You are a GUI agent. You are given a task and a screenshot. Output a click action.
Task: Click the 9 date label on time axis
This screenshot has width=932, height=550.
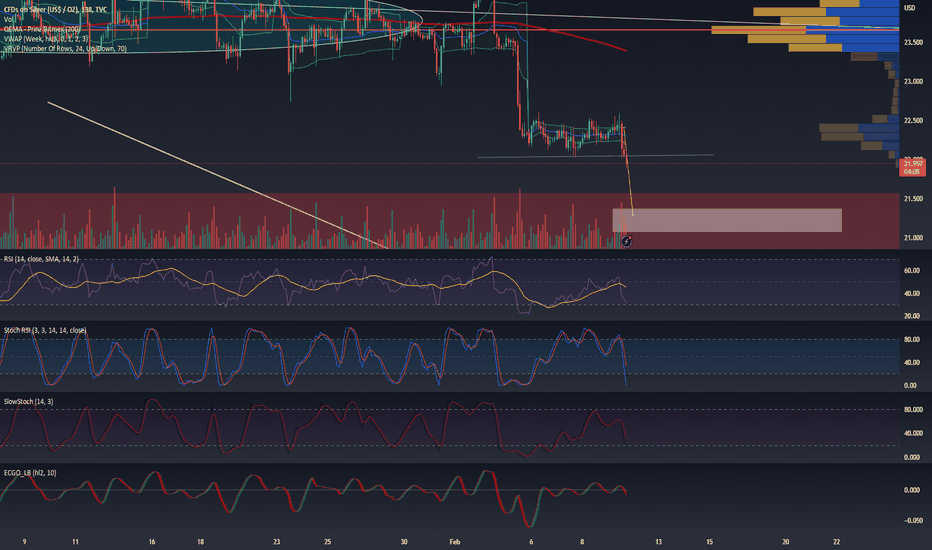point(24,542)
